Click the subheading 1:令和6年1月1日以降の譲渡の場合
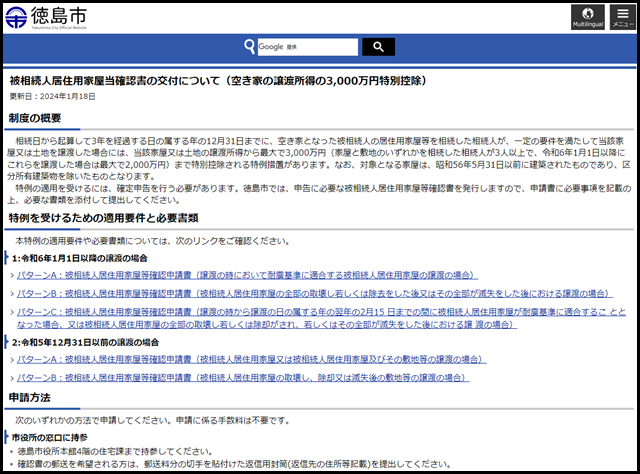The image size is (640, 474). click(80, 258)
